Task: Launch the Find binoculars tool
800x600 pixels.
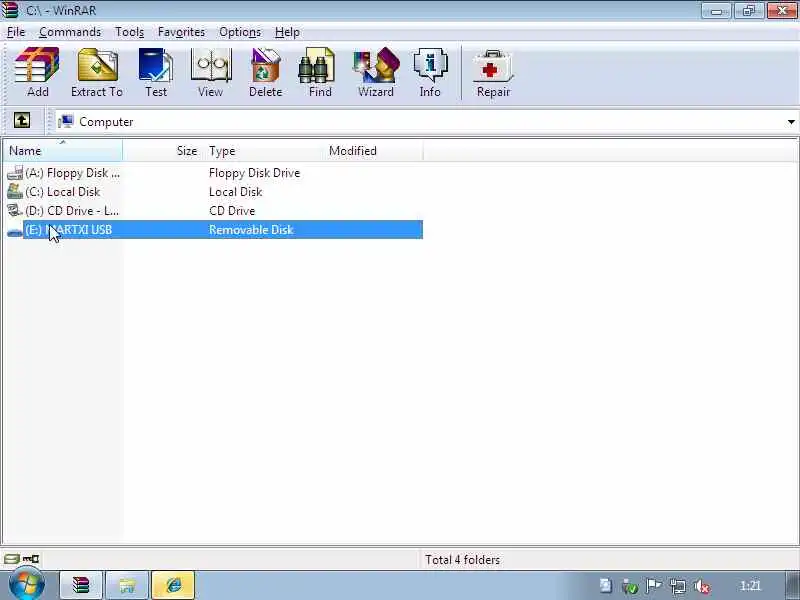Action: point(316,65)
